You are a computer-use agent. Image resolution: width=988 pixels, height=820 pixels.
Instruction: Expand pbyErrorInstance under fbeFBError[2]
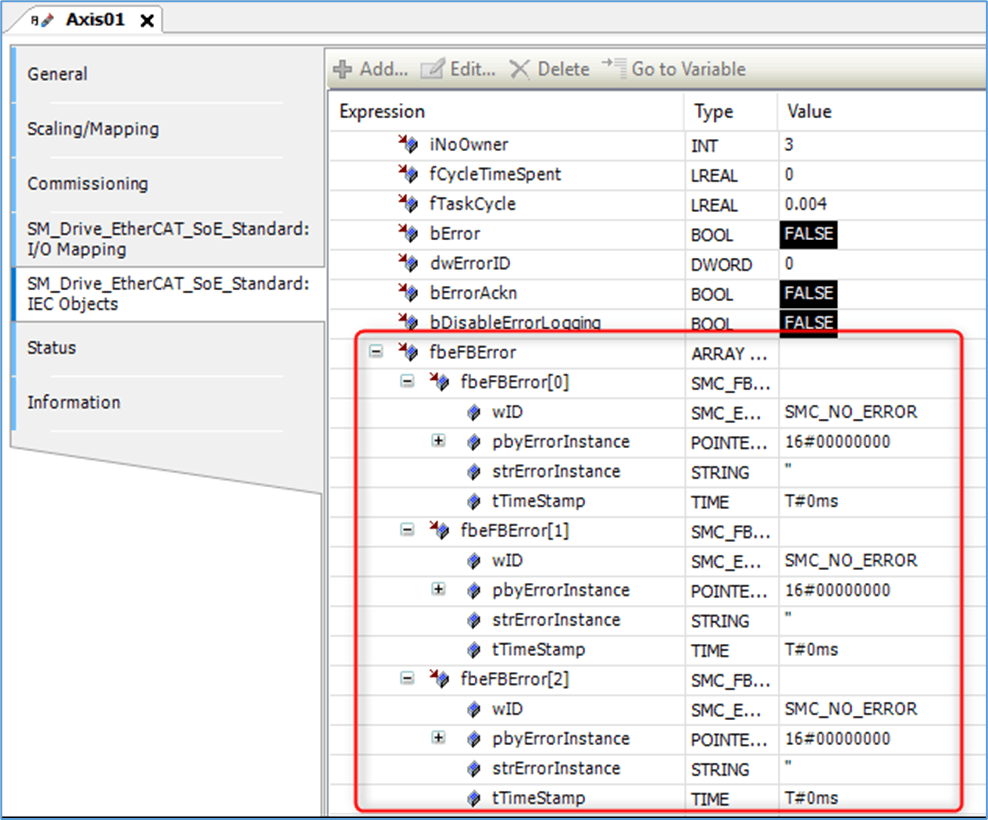[x=438, y=738]
